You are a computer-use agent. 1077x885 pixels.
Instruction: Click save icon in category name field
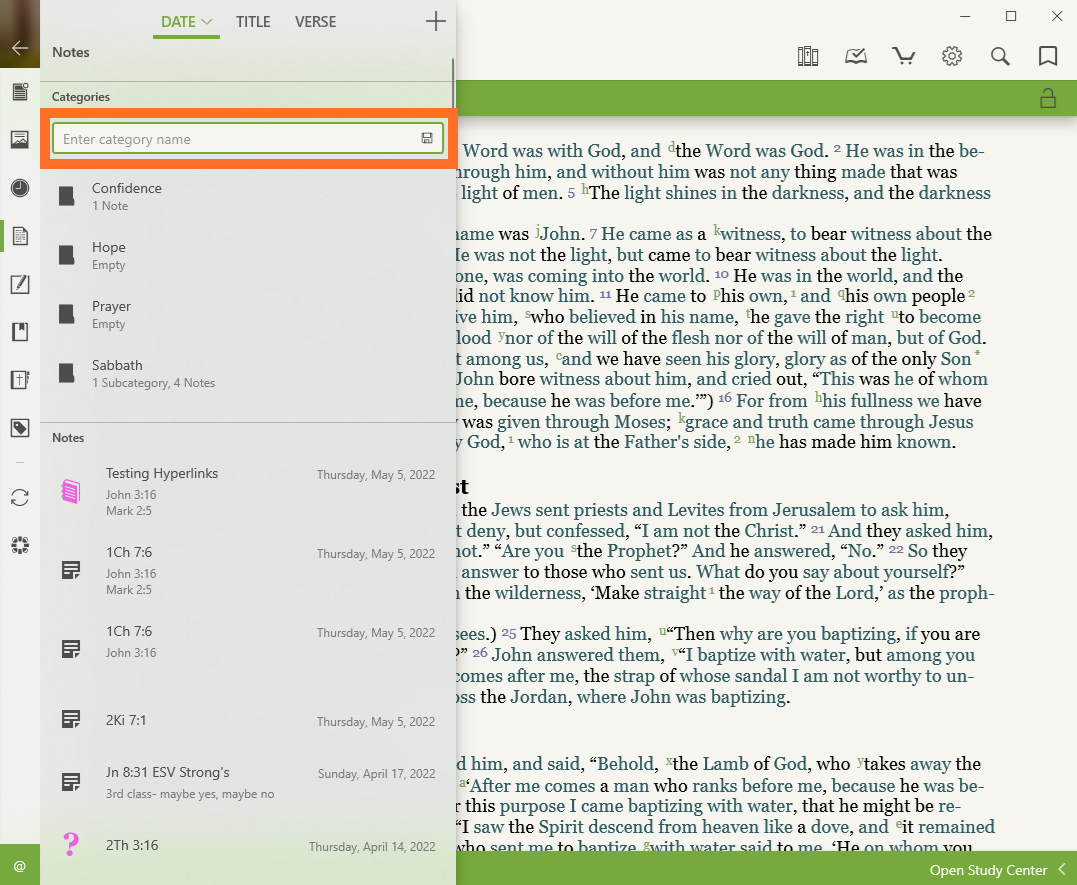click(427, 139)
